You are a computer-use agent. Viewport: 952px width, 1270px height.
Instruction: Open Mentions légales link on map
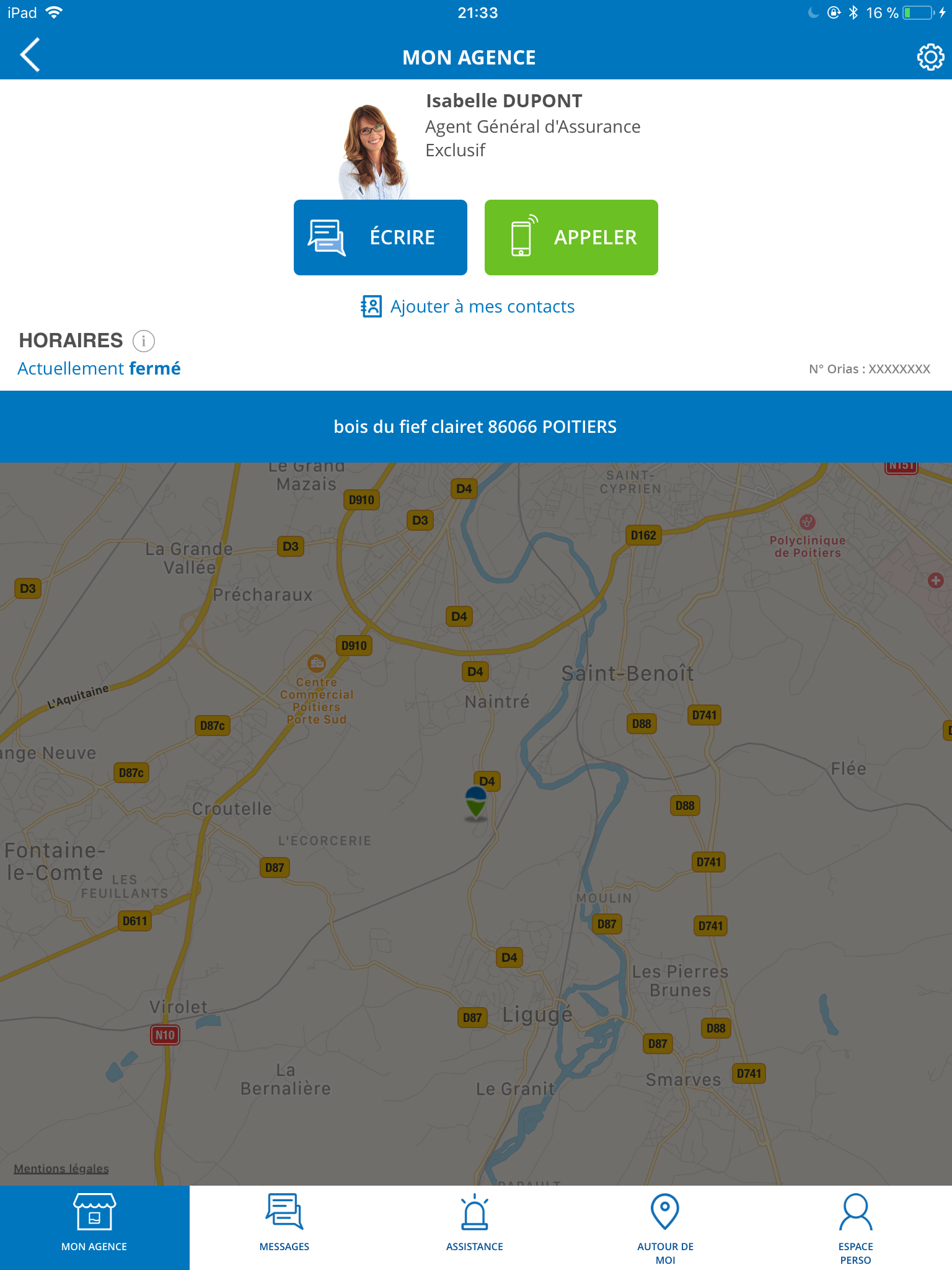pyautogui.click(x=61, y=1168)
